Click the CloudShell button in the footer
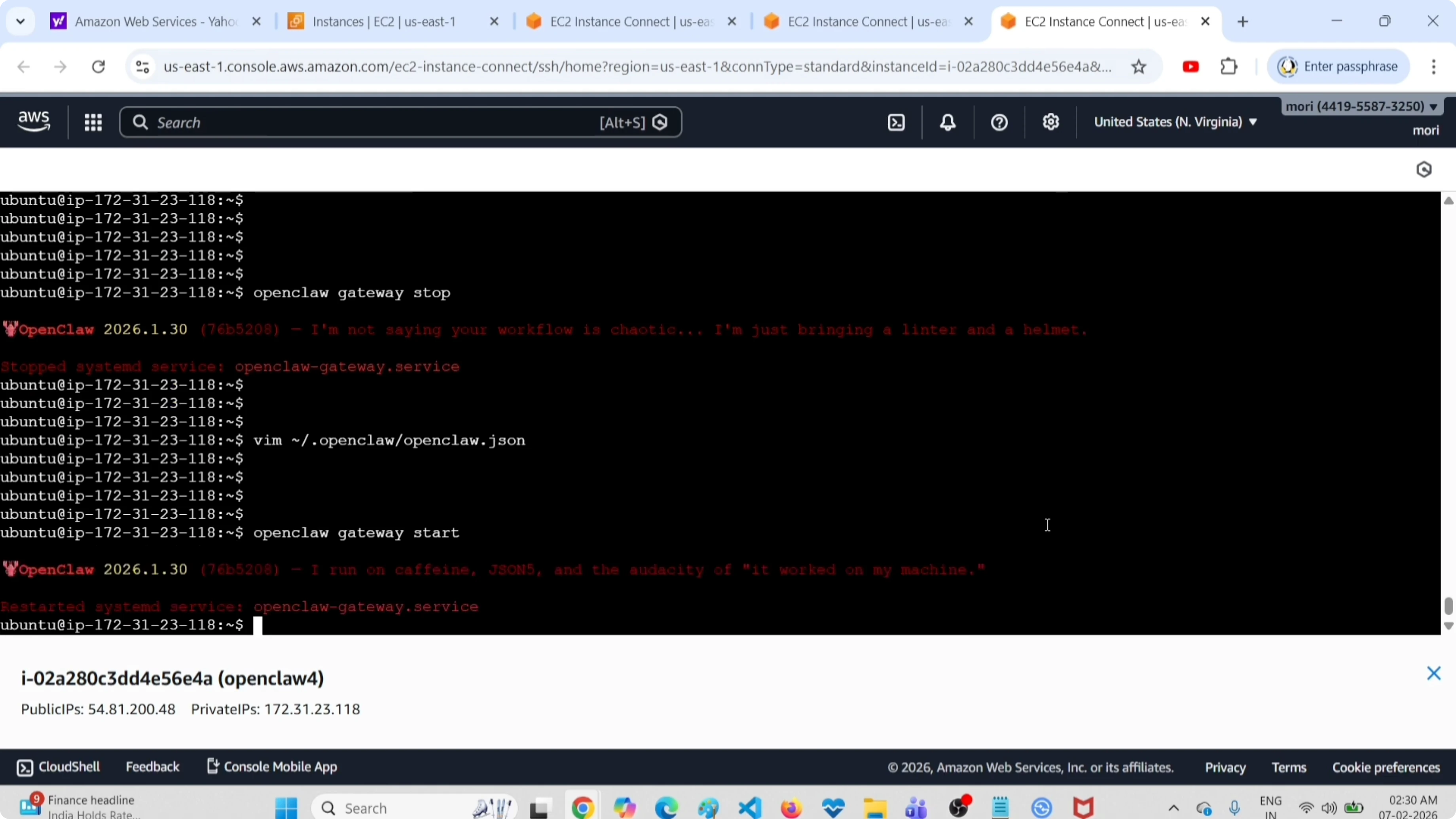The image size is (1456, 819). click(x=59, y=767)
